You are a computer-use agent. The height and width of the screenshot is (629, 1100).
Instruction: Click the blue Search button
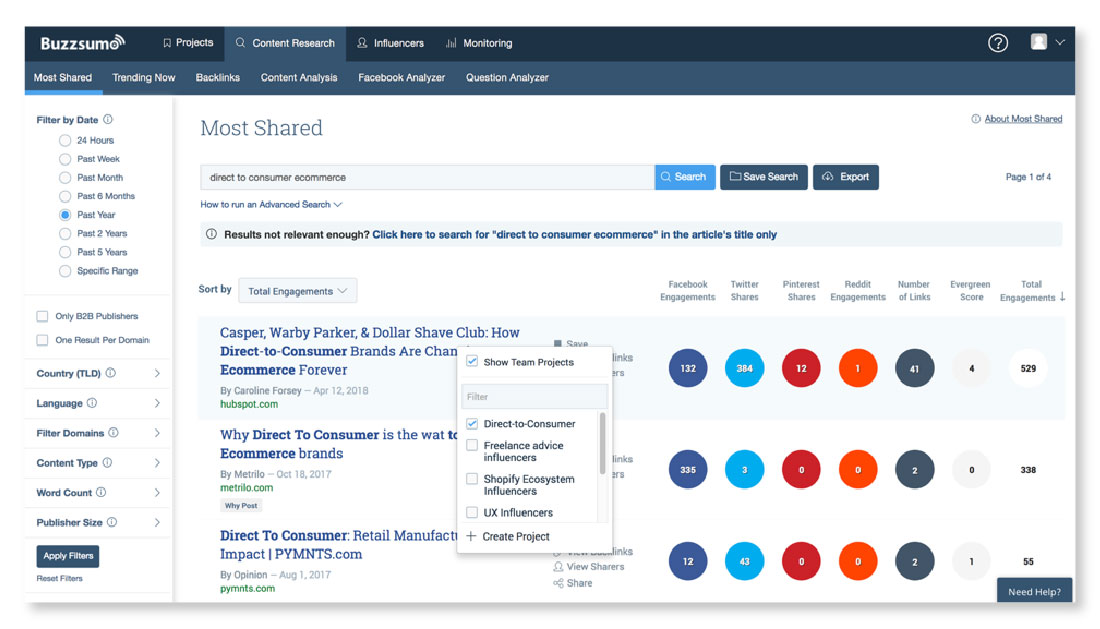[685, 177]
